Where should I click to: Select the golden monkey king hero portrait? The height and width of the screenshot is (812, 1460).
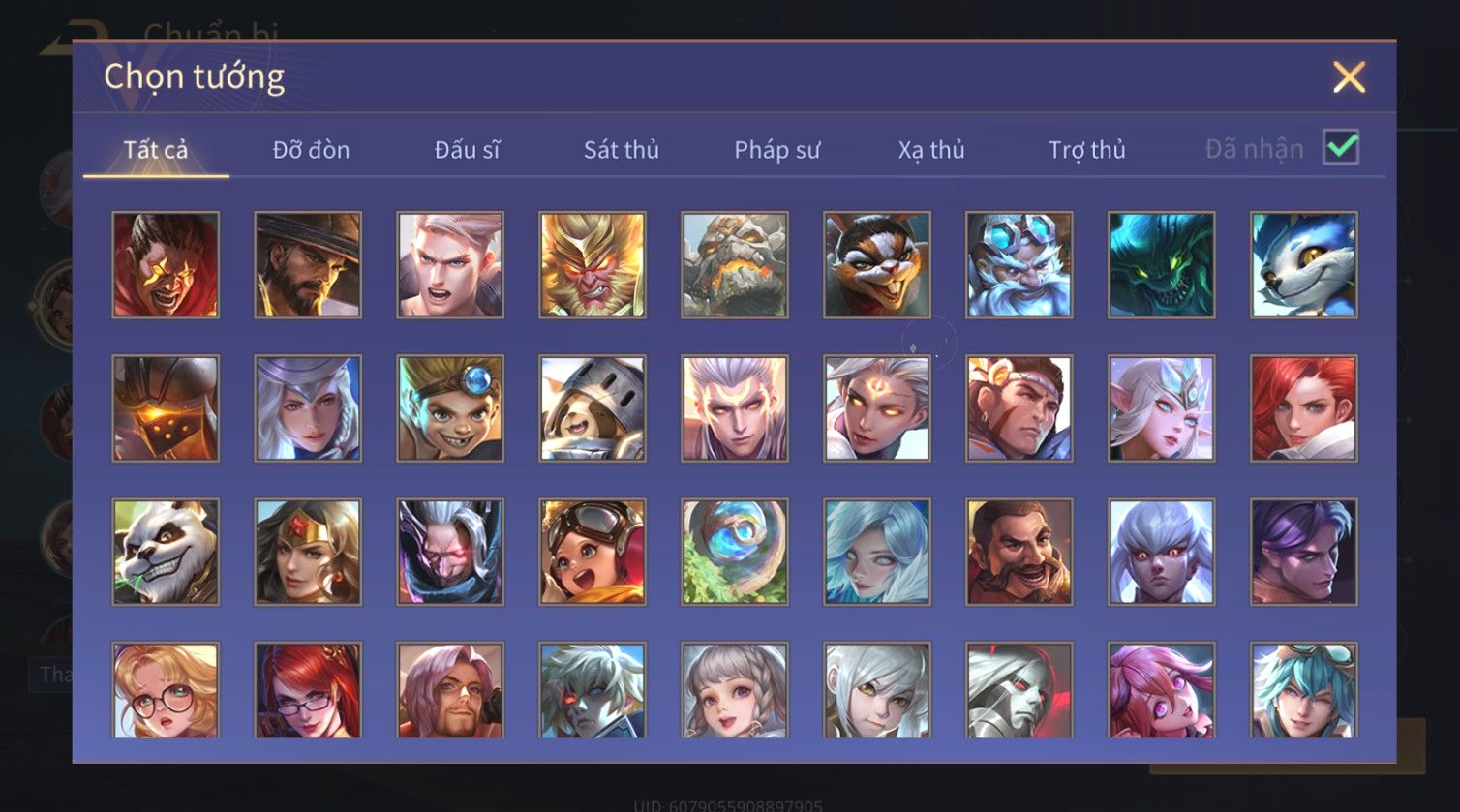pos(593,265)
